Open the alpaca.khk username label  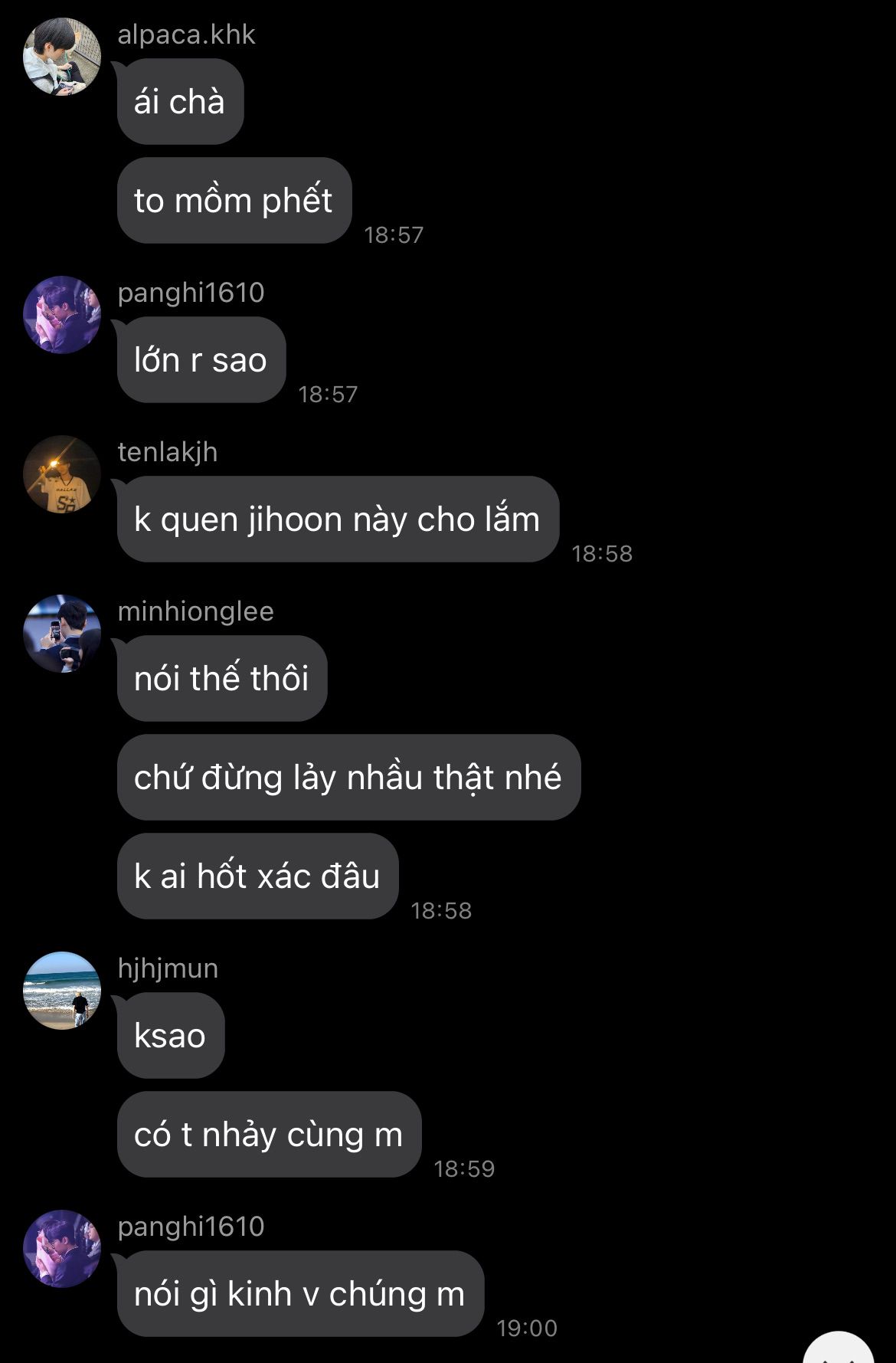click(186, 34)
